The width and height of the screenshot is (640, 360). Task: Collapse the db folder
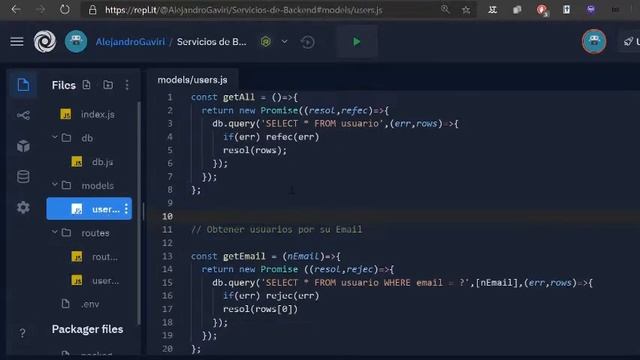[55, 138]
